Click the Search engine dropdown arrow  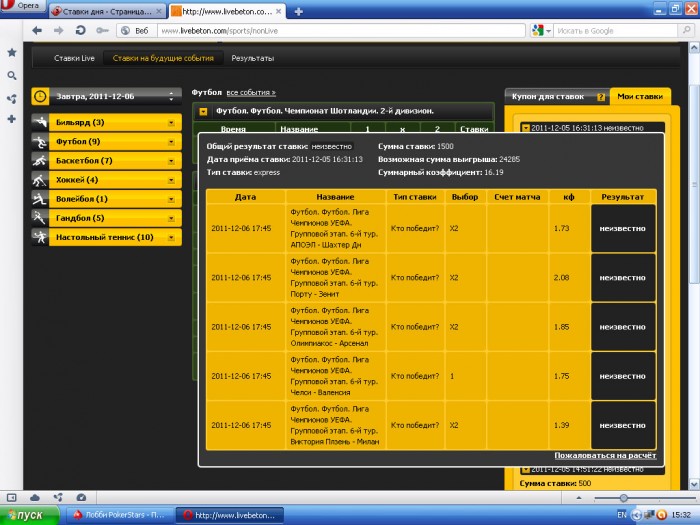tap(548, 31)
